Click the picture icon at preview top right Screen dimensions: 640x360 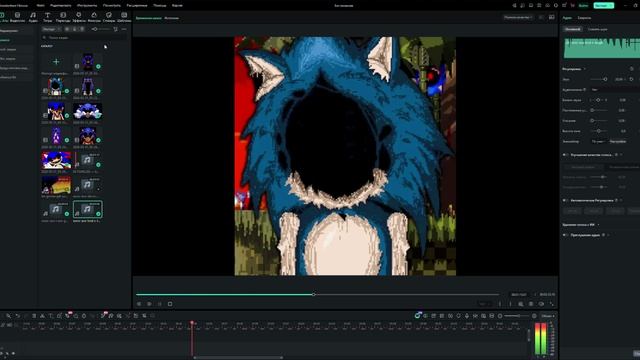point(551,17)
